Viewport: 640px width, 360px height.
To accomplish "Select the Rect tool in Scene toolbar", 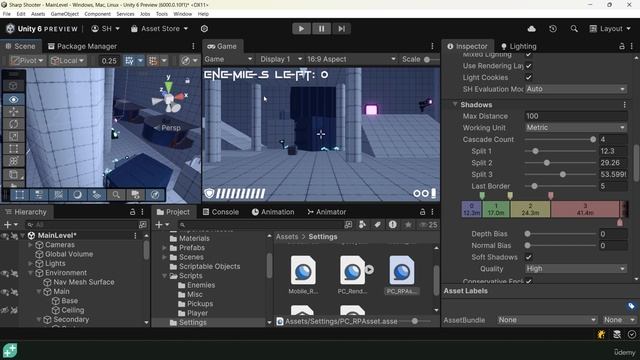I will (x=13, y=149).
